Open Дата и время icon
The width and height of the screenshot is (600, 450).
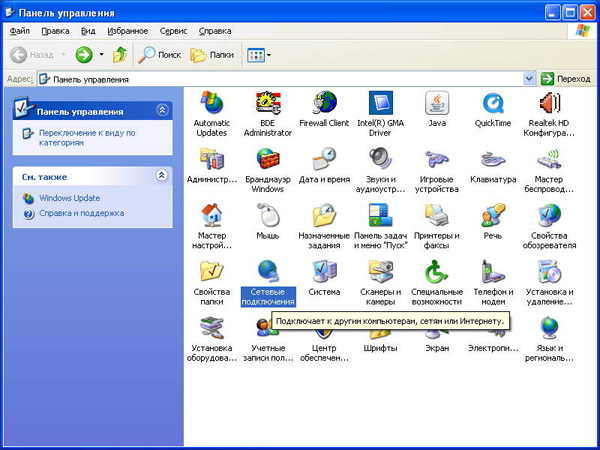tap(324, 159)
